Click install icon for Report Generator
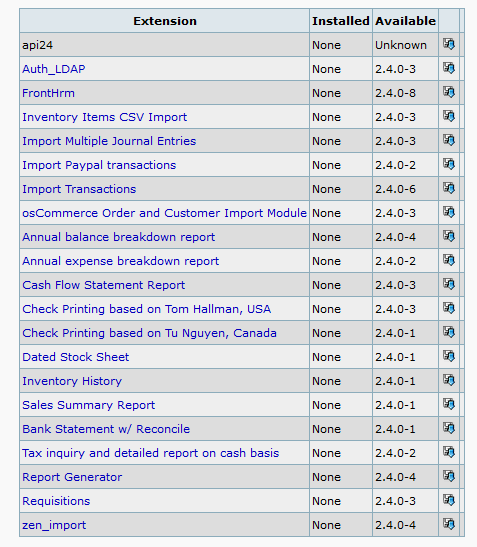Viewport: 477px width, 547px height. pyautogui.click(x=449, y=476)
